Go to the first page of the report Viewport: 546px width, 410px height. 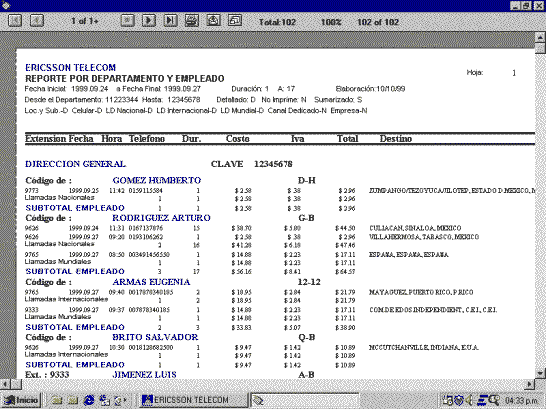[15, 21]
